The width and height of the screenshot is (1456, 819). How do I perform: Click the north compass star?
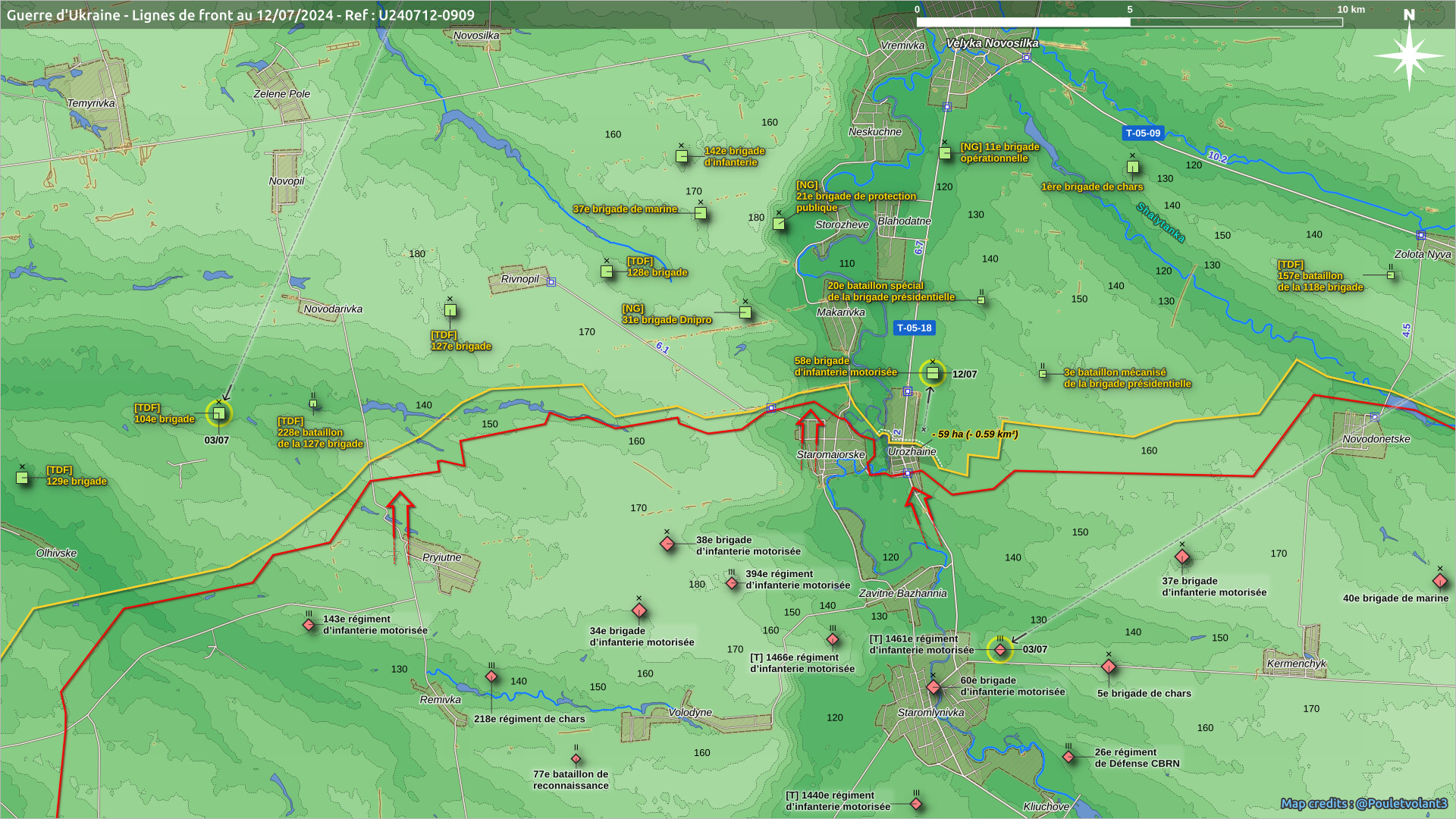(x=1409, y=55)
